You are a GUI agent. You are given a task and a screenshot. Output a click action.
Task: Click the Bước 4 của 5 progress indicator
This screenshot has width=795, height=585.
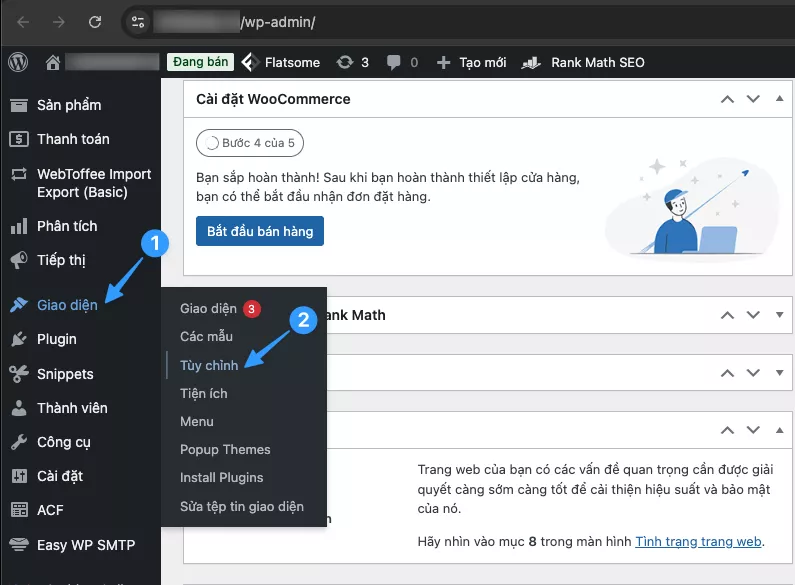click(x=250, y=143)
